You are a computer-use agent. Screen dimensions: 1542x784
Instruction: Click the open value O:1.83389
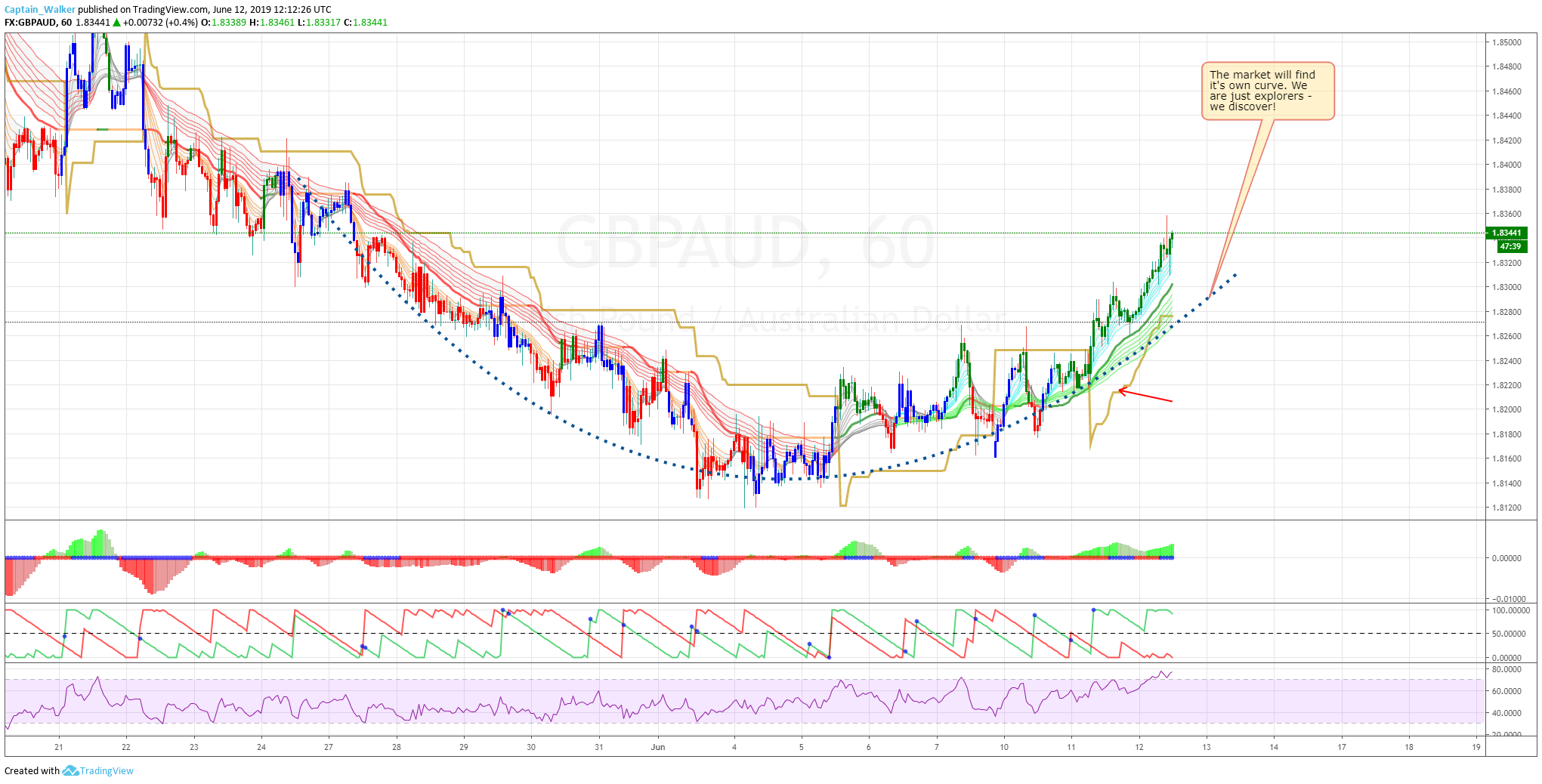(x=224, y=23)
